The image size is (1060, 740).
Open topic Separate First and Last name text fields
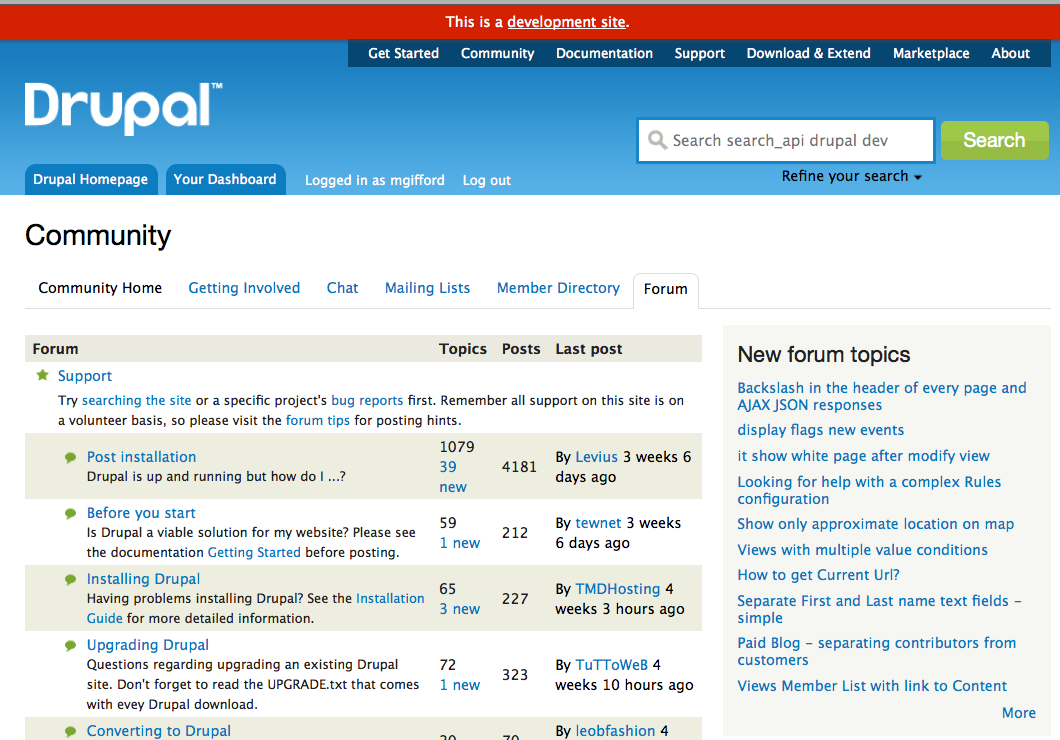[x=879, y=610]
